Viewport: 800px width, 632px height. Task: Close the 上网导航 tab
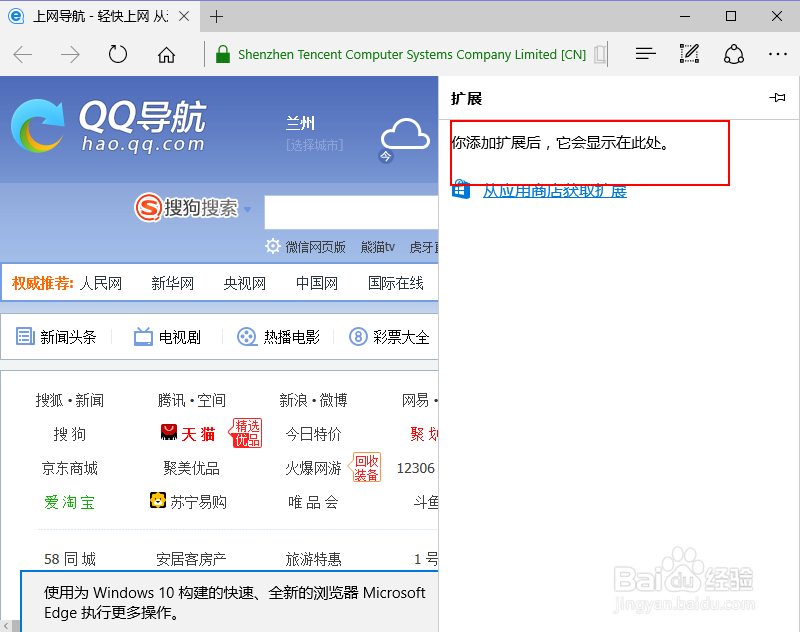click(184, 17)
